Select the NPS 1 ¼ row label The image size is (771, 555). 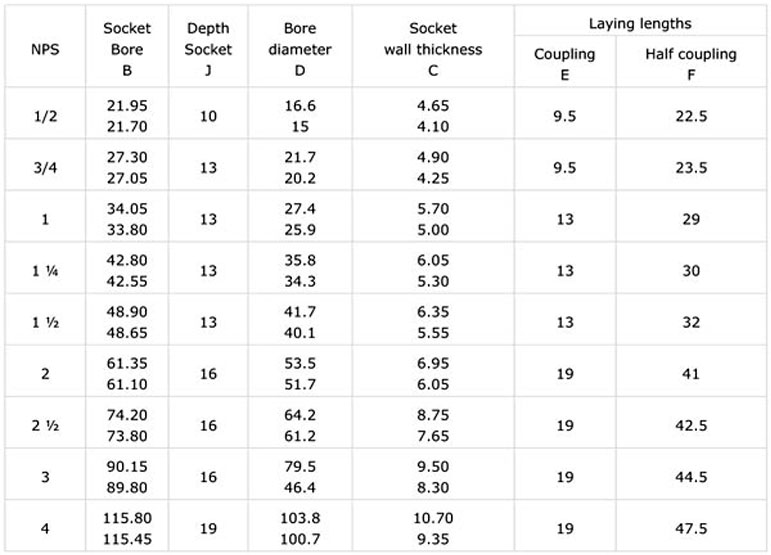point(45,271)
